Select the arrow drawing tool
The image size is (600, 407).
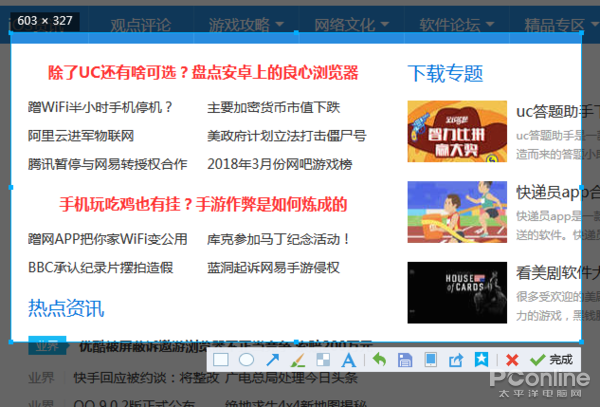click(x=272, y=360)
